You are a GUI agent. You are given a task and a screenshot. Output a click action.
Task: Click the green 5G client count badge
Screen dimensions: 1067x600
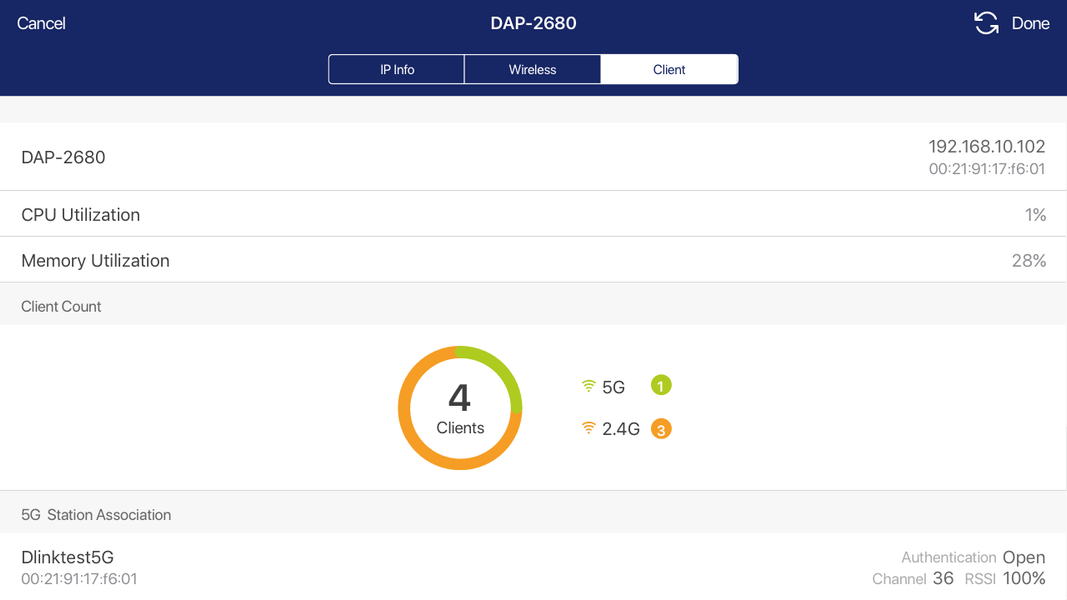(661, 385)
